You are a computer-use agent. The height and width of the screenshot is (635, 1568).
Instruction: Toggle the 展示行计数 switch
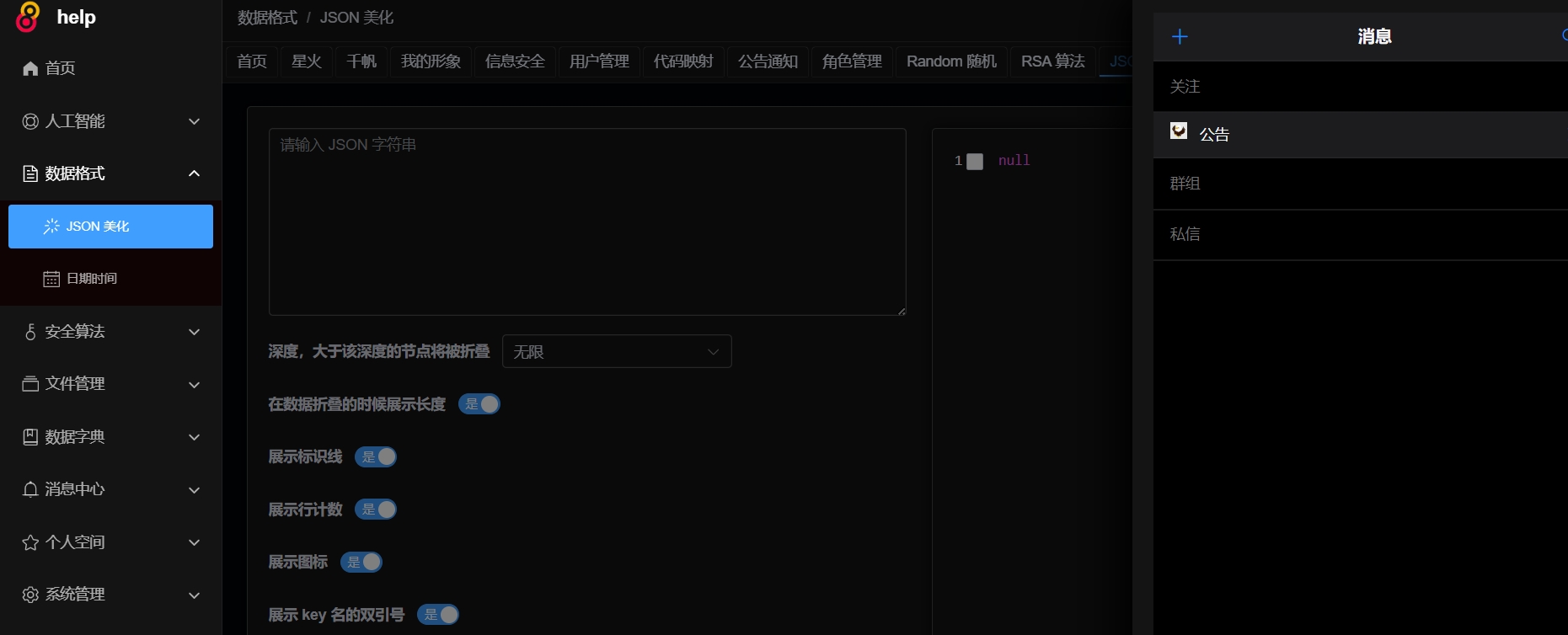tap(376, 510)
